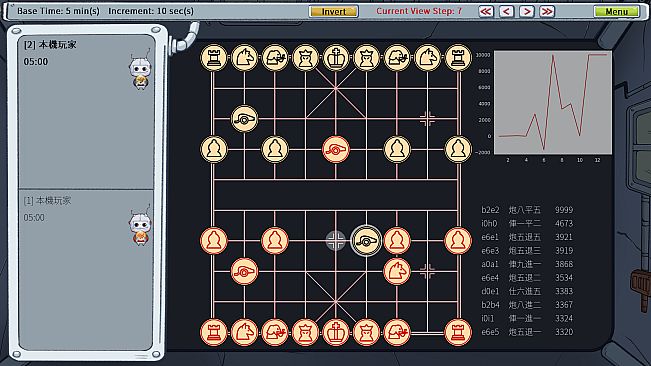Select the black rook in right corner
This screenshot has height=366, width=651.
458,57
